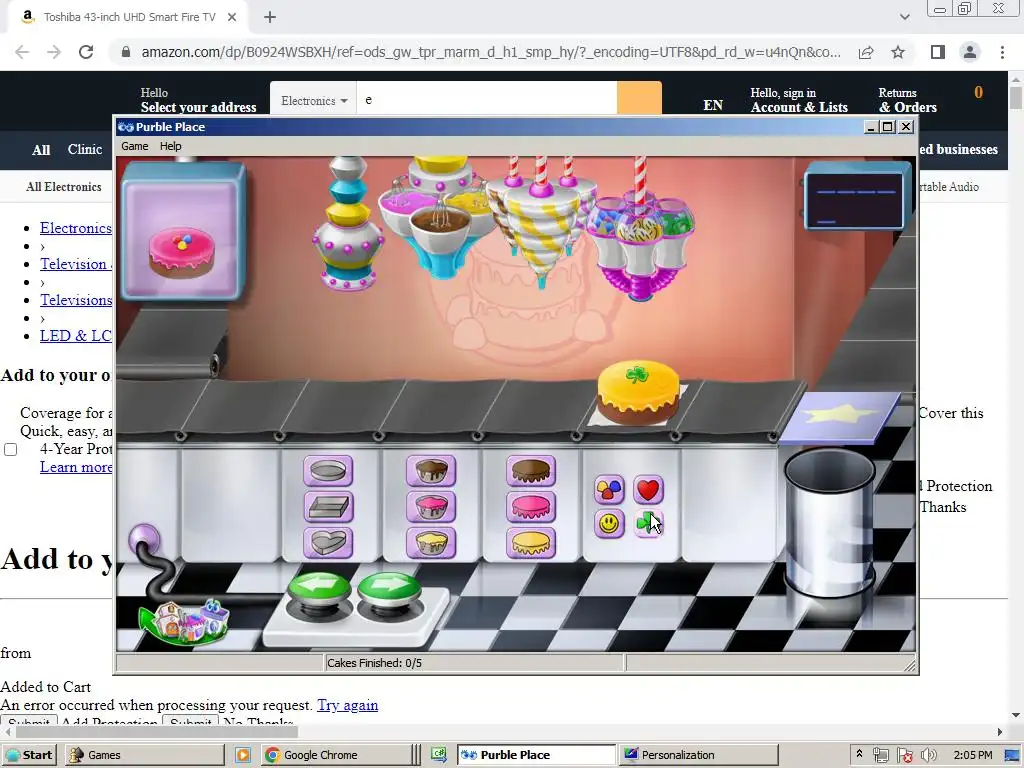Choose vanilla yellow batter button

pyautogui.click(x=431, y=543)
